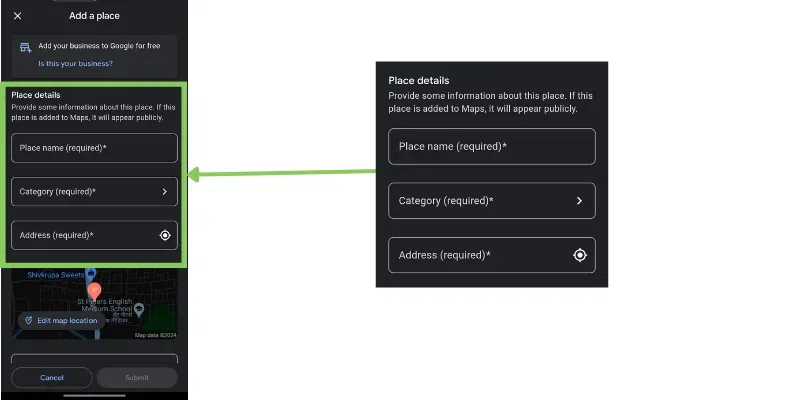Select St Peters English Medium School marker
The height and width of the screenshot is (400, 800).
138,309
